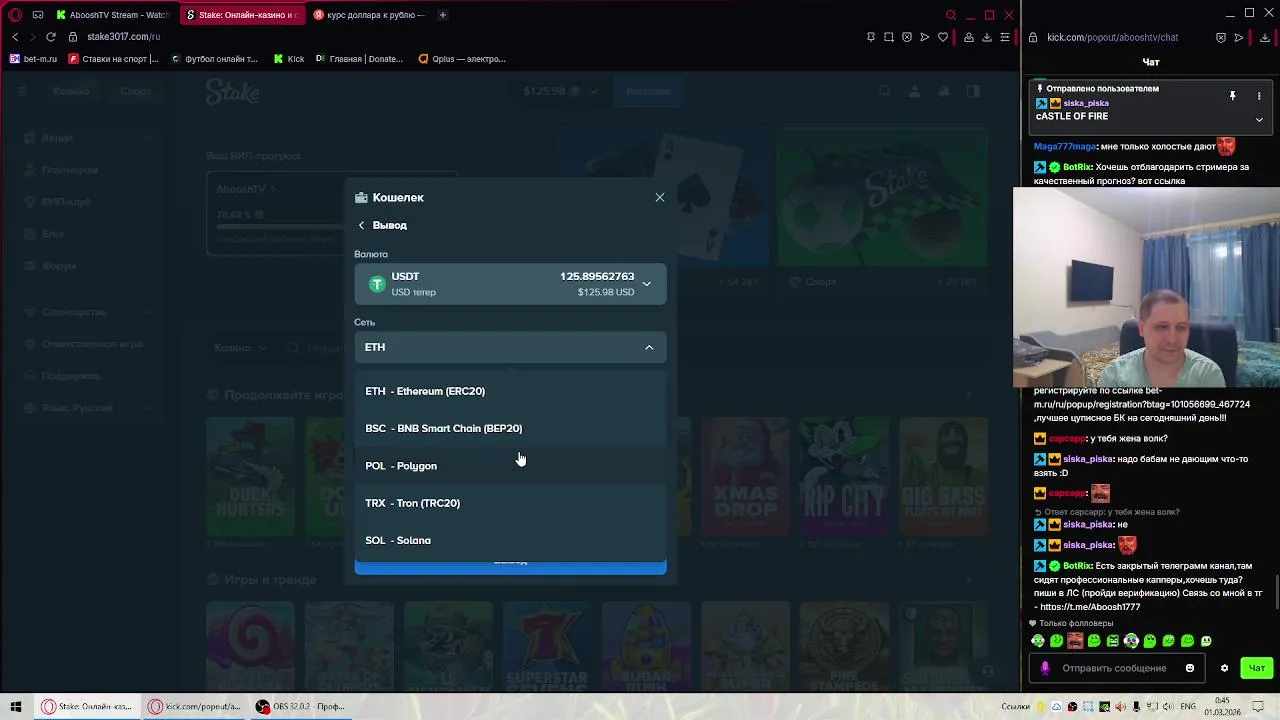Click the purple microphone chat icon

click(1045, 668)
